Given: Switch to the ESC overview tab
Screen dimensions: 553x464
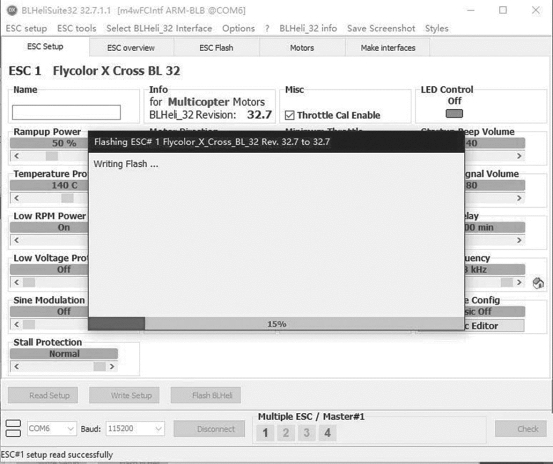Looking at the screenshot, I should [x=131, y=48].
